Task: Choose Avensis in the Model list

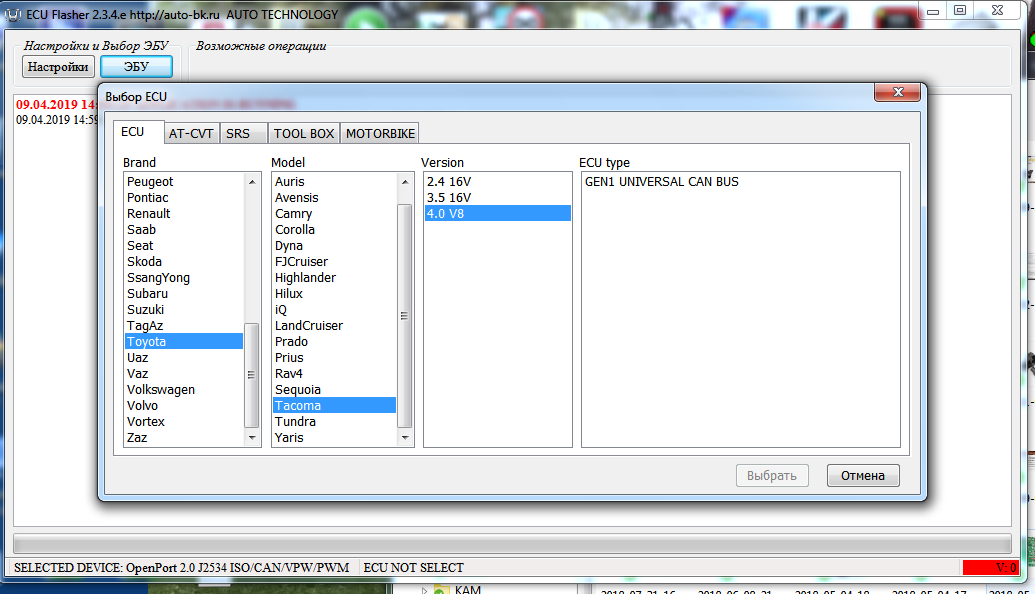Action: 335,197
